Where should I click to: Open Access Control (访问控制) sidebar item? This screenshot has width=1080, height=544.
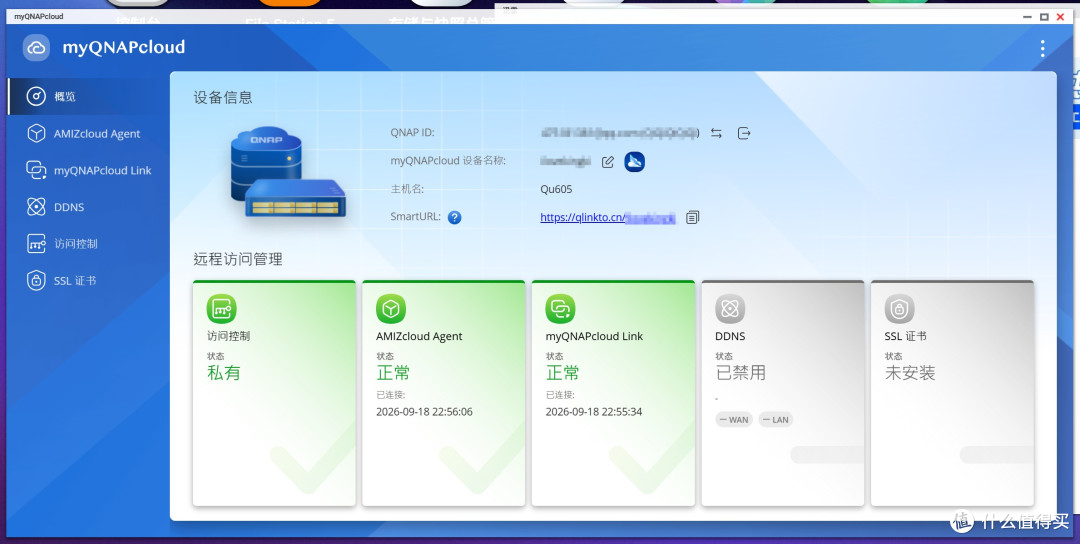(x=89, y=243)
